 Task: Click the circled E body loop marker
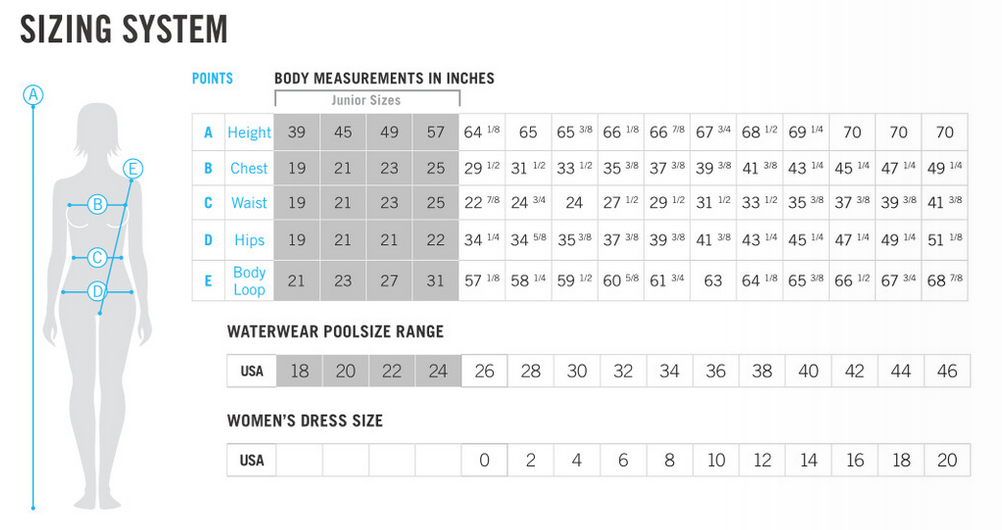(x=134, y=168)
